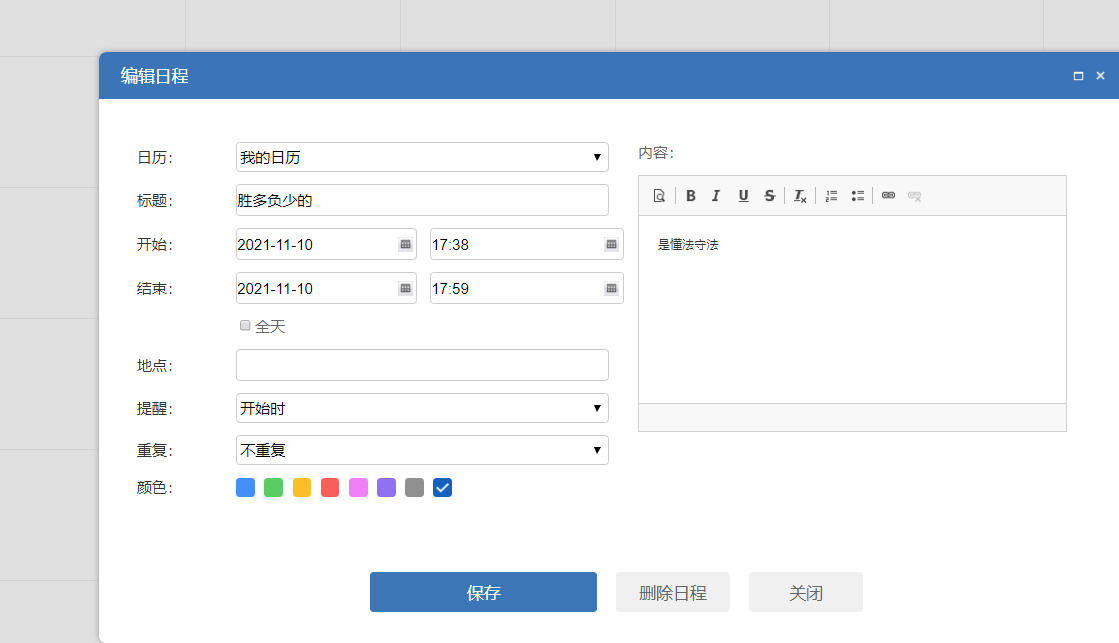Open start date calendar picker
This screenshot has height=643, width=1119.
405,244
